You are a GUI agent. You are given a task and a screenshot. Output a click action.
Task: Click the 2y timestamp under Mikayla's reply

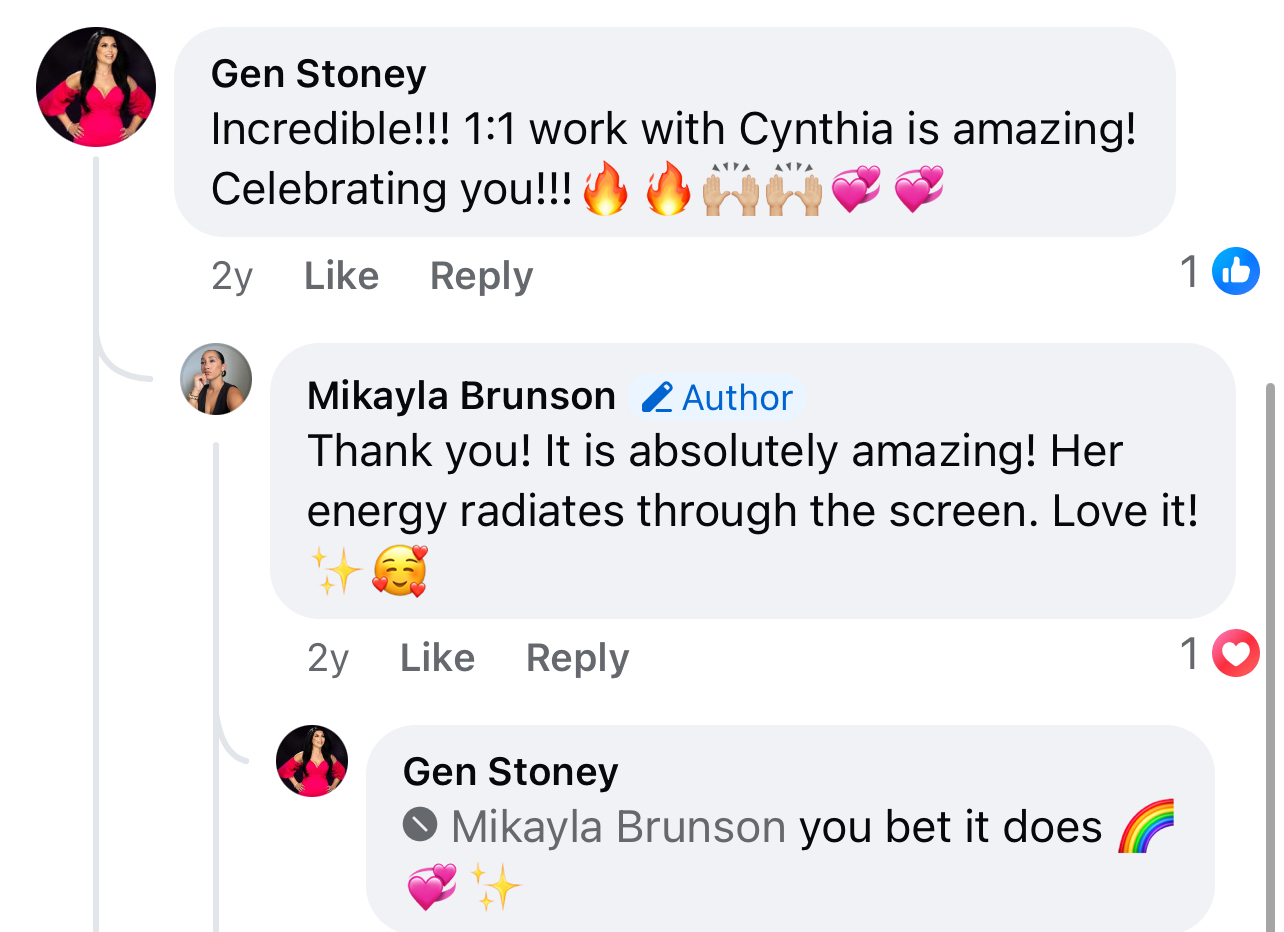[x=328, y=658]
